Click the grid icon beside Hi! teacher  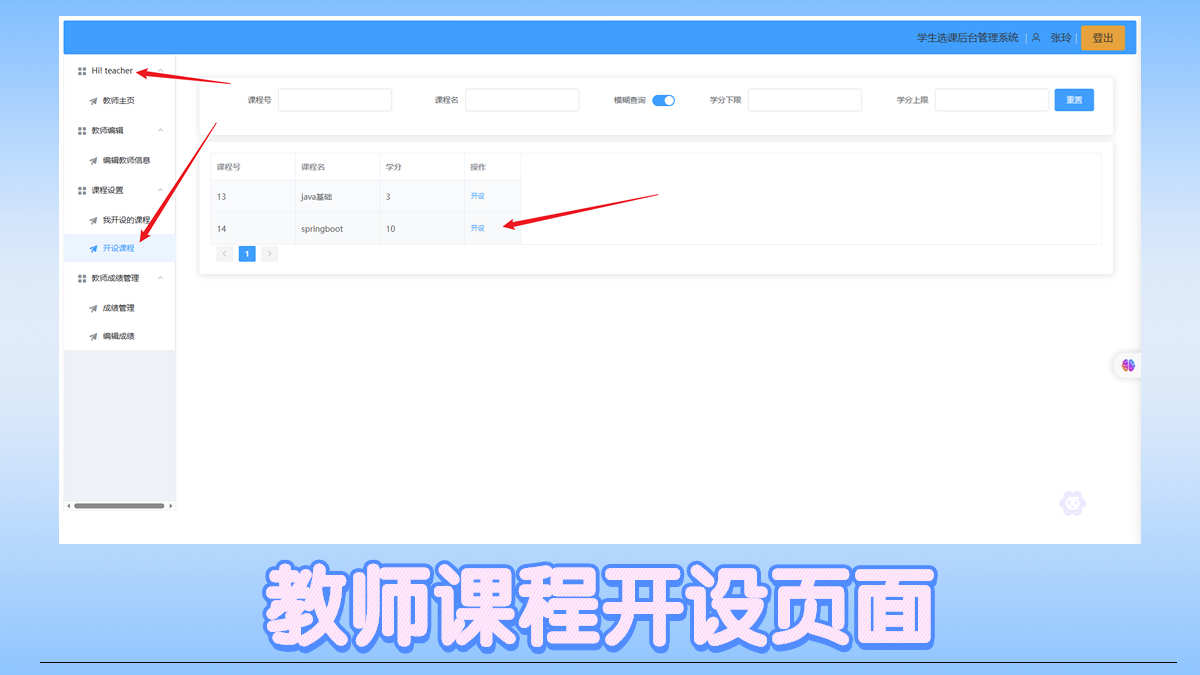[82, 71]
